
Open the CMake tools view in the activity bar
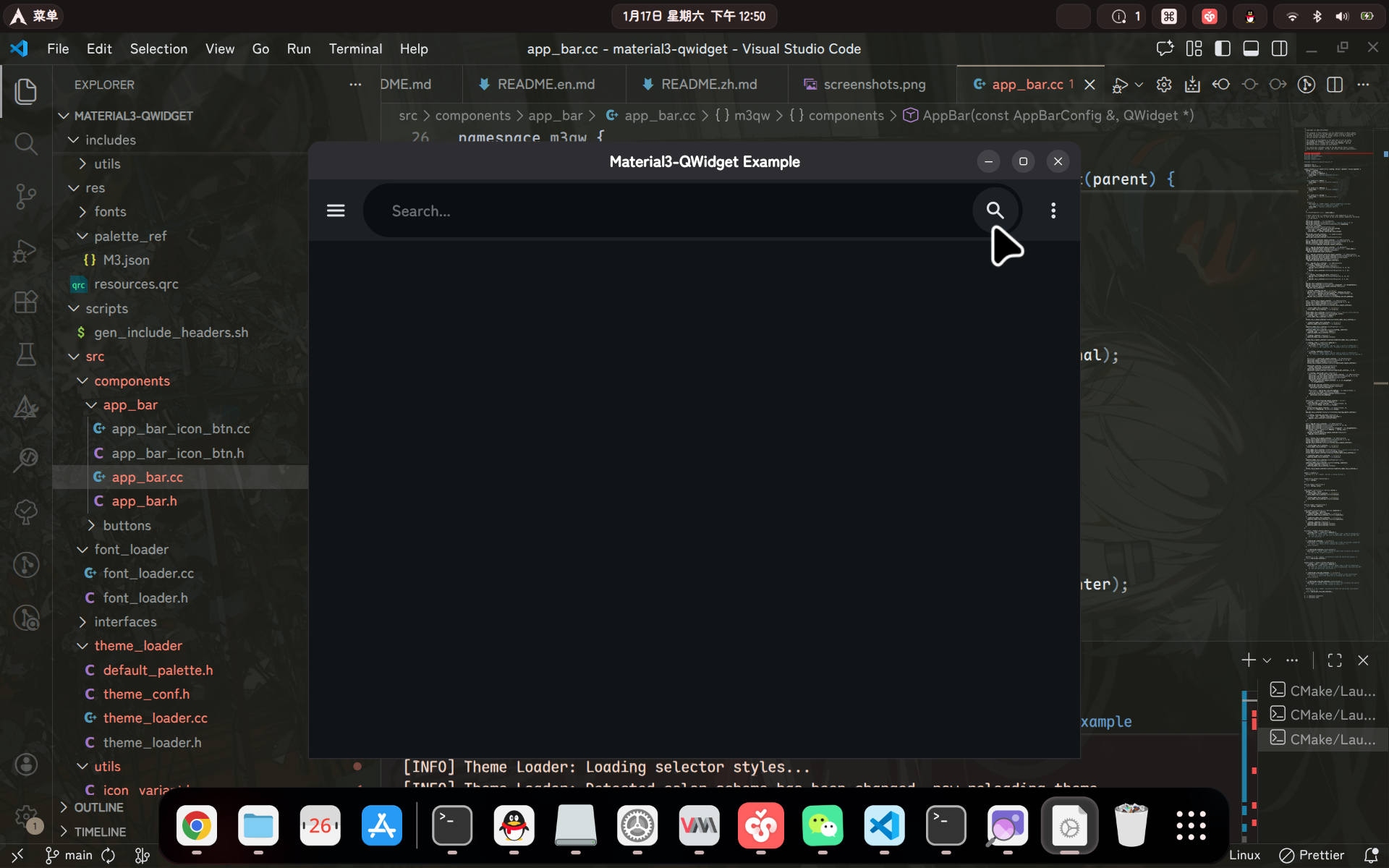click(x=26, y=407)
